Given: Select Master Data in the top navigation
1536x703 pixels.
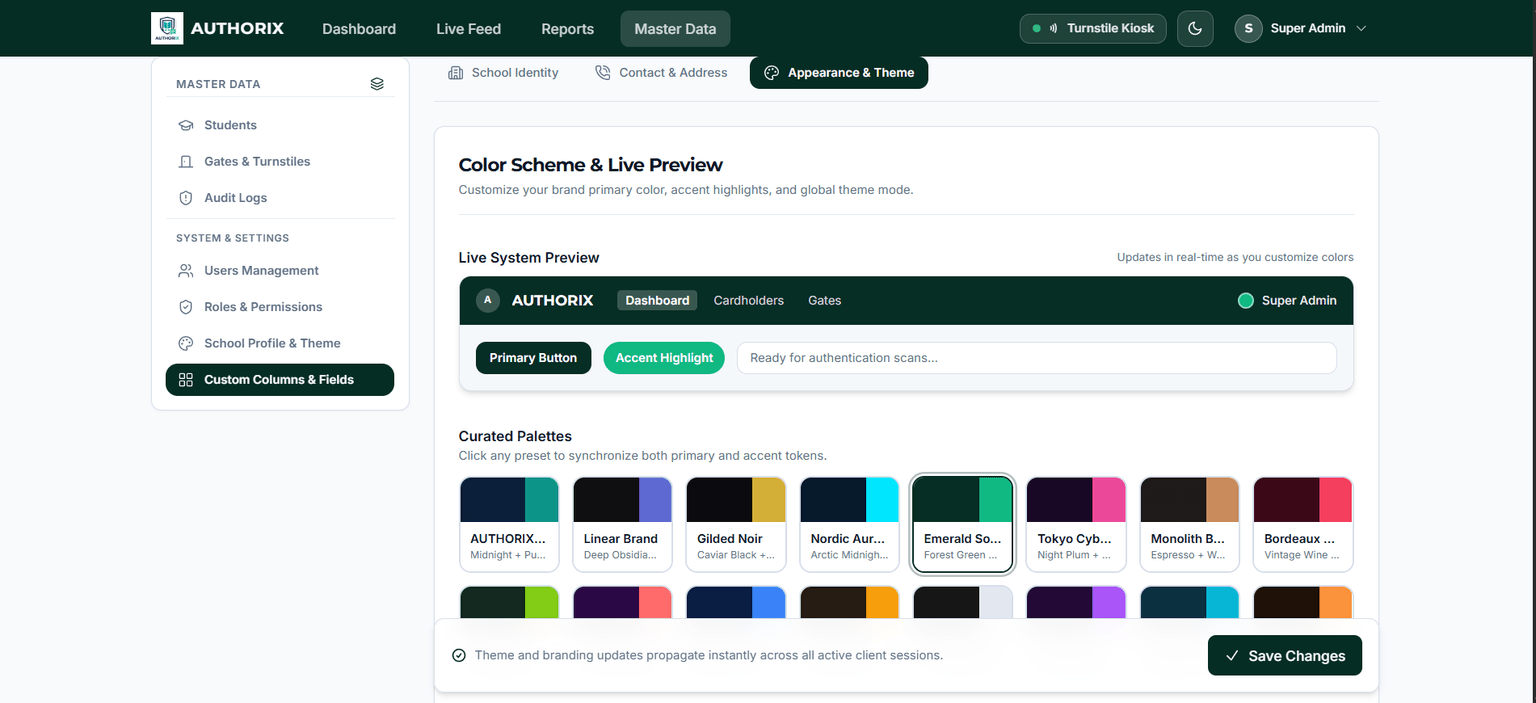Looking at the screenshot, I should coord(675,29).
